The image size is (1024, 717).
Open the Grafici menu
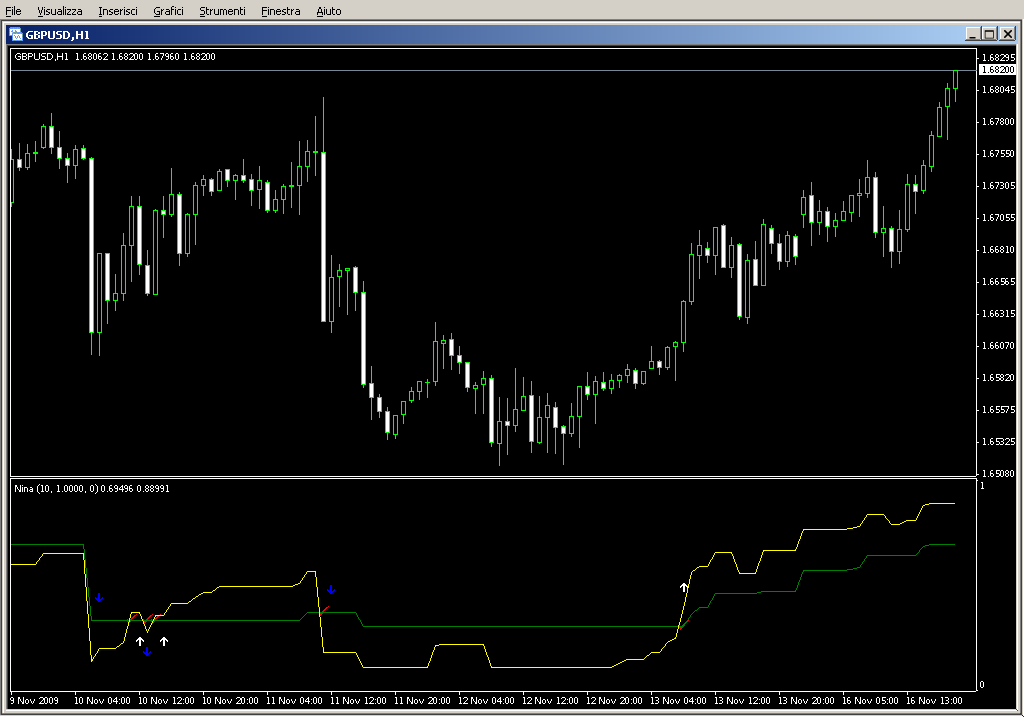[x=168, y=11]
